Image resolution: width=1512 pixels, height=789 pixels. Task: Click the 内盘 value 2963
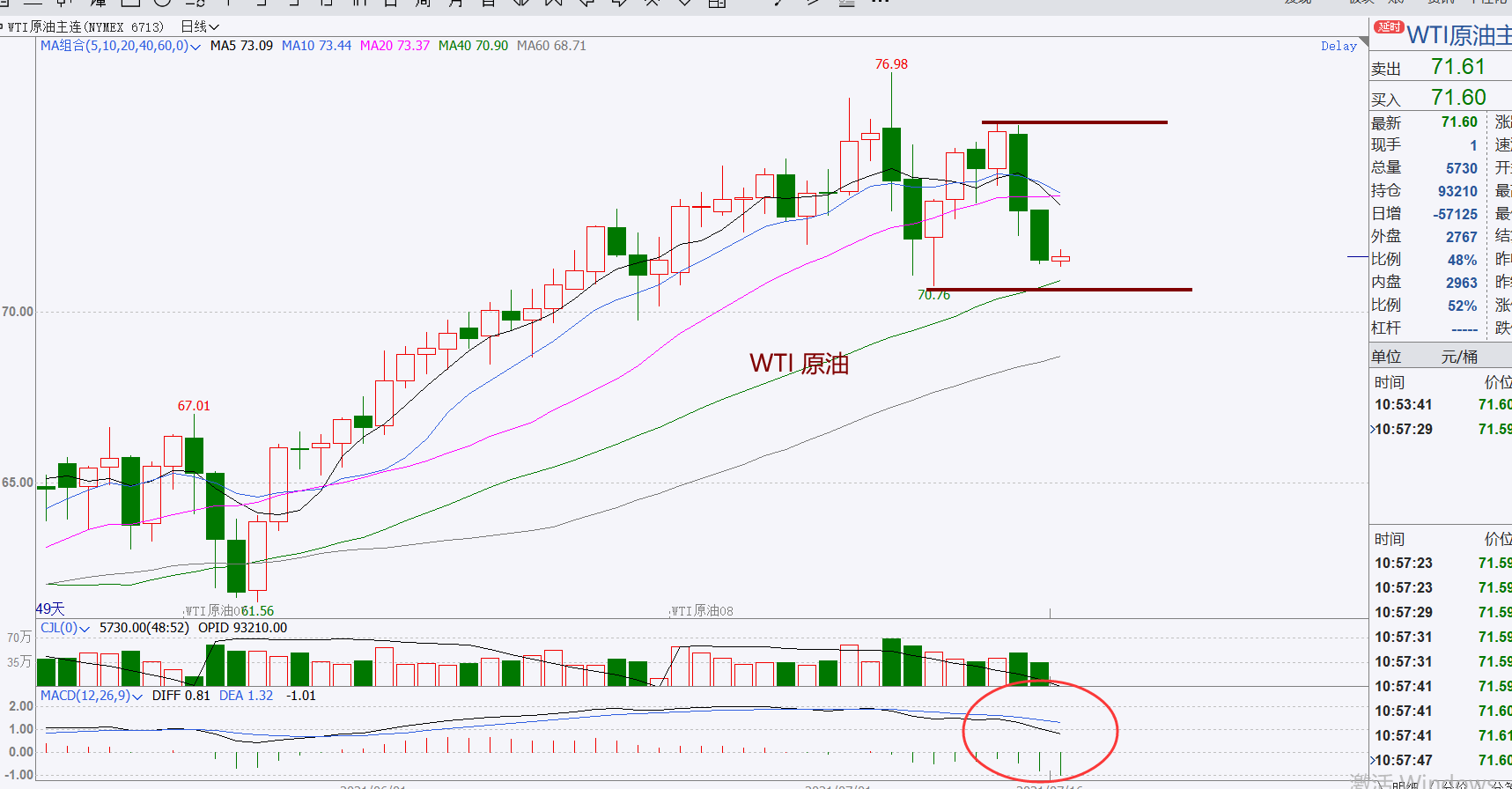tap(1462, 283)
